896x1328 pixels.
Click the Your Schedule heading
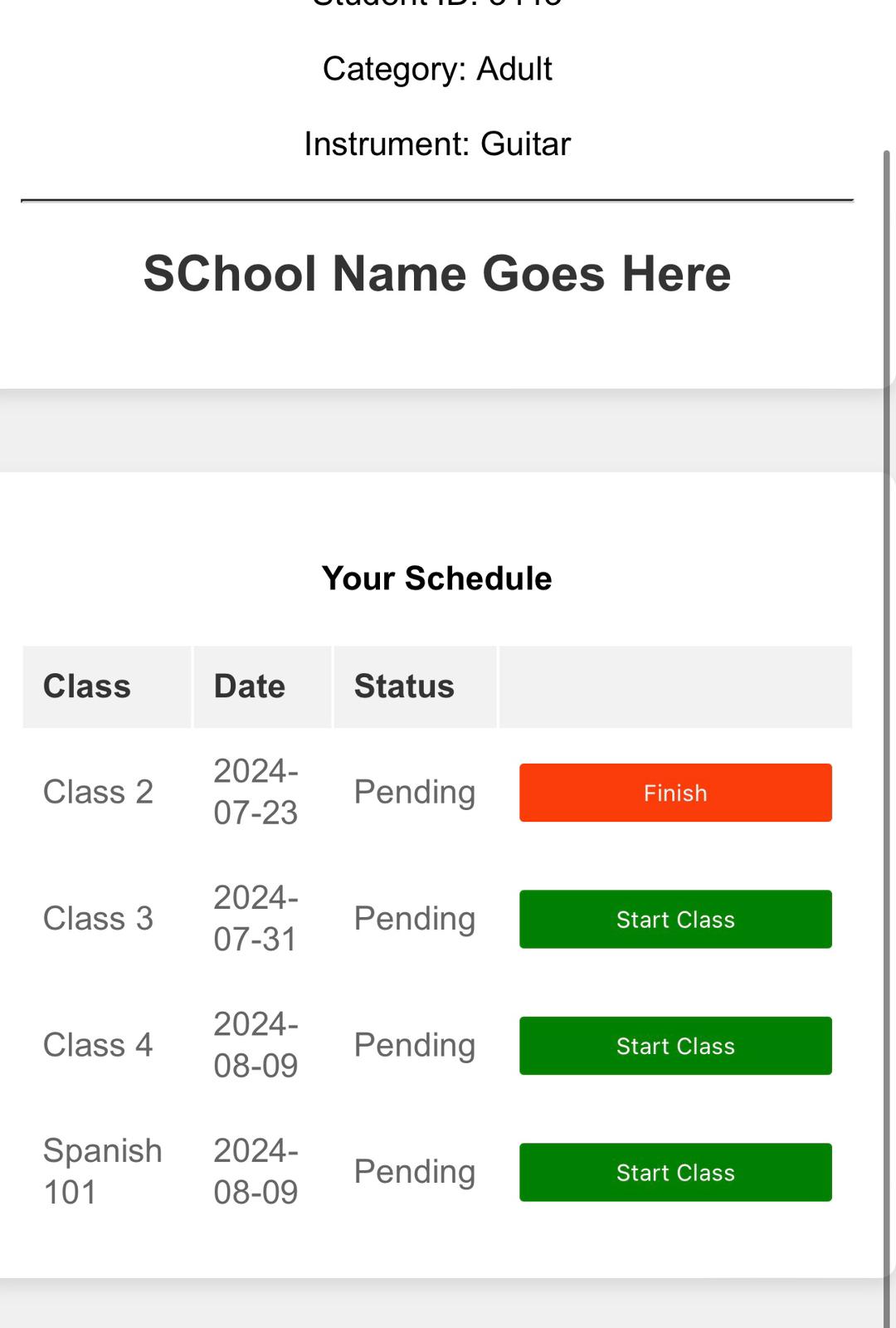(x=437, y=579)
